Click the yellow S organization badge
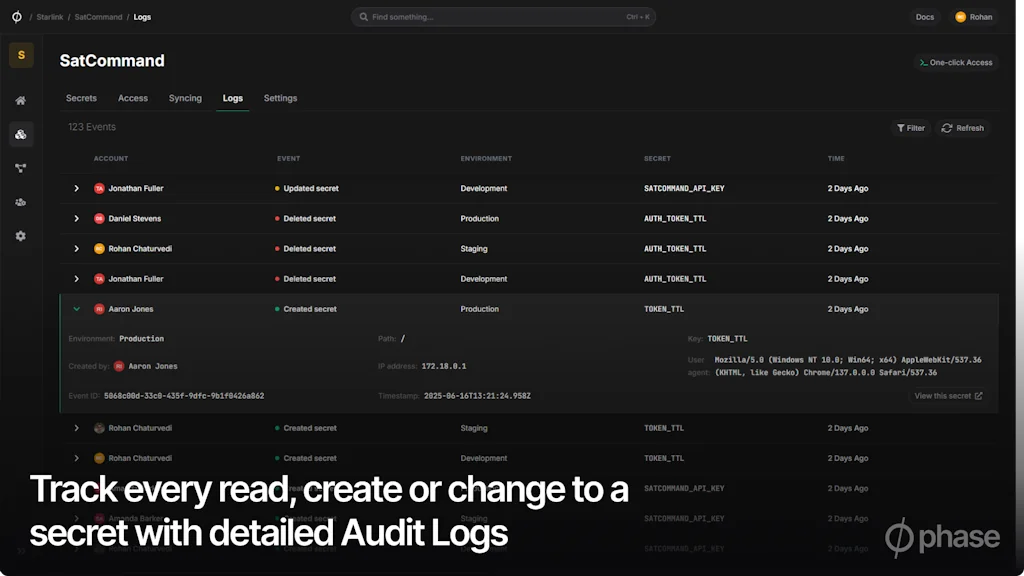Viewport: 1024px width, 576px height. [x=21, y=55]
